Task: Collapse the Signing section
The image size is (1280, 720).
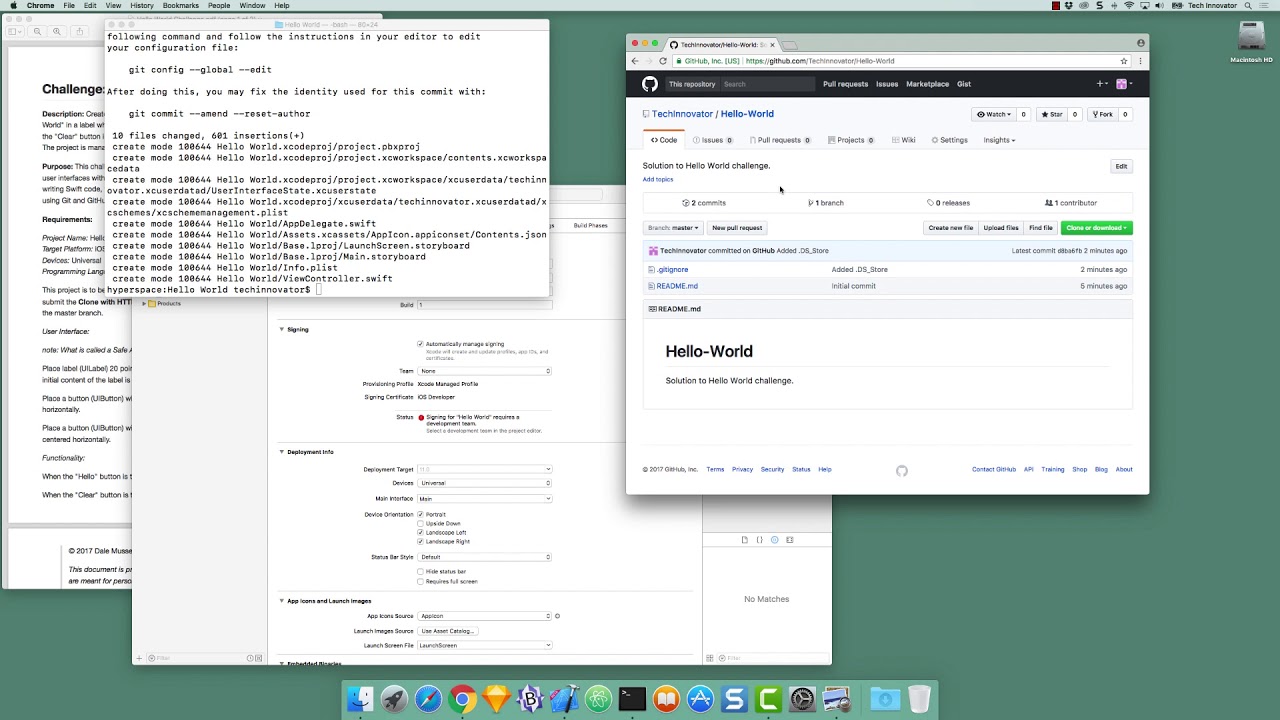Action: 281,329
